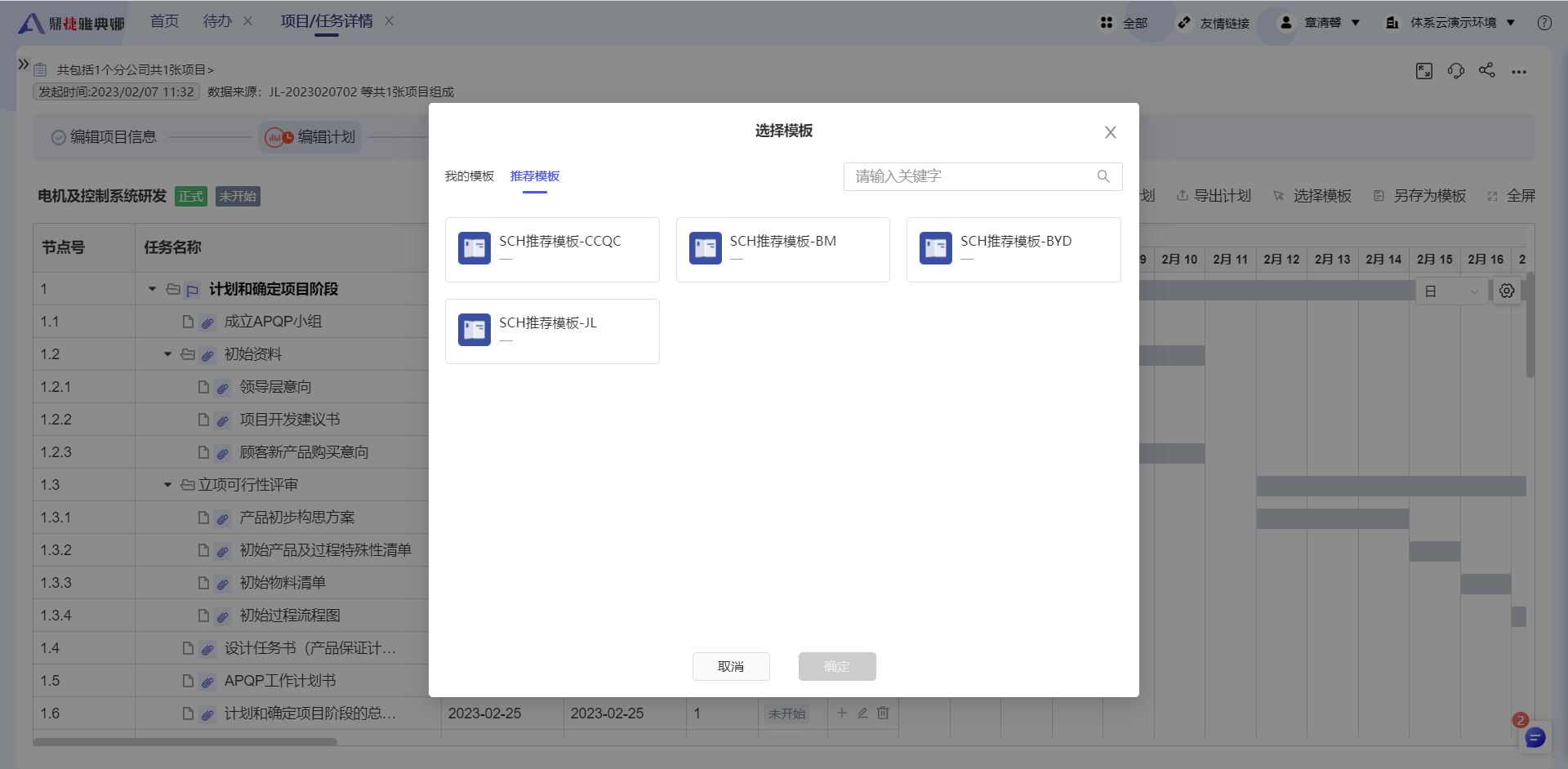Click the 任务名称 column header
Viewport: 1568px width, 769px height.
(172, 247)
